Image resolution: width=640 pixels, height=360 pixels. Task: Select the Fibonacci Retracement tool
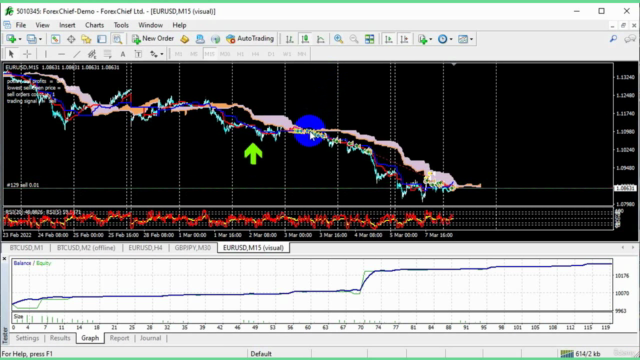click(107, 54)
